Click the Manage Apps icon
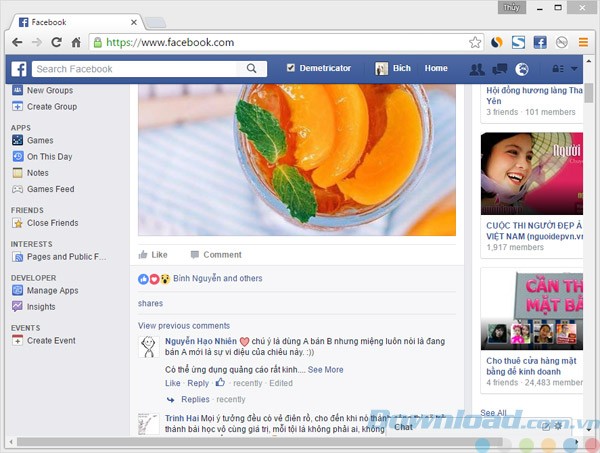The height and width of the screenshot is (453, 600). click(18, 290)
